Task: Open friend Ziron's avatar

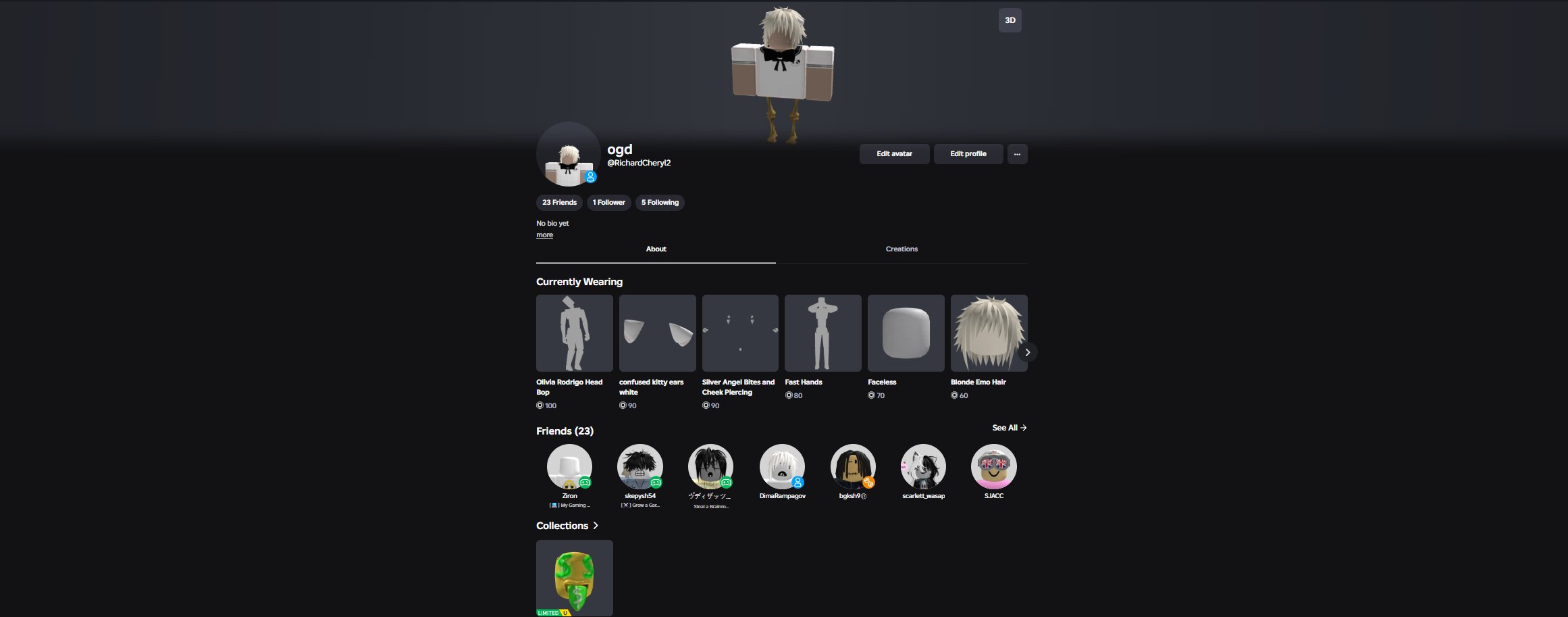Action: (x=569, y=467)
